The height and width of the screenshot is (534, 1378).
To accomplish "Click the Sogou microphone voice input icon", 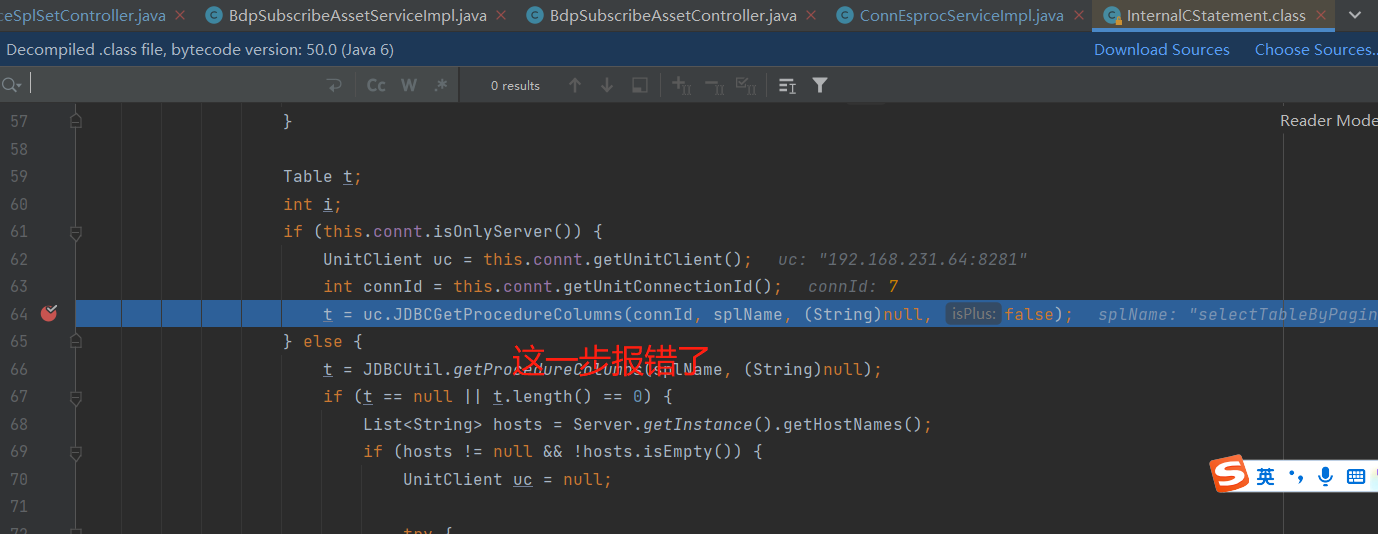I will pyautogui.click(x=1326, y=477).
